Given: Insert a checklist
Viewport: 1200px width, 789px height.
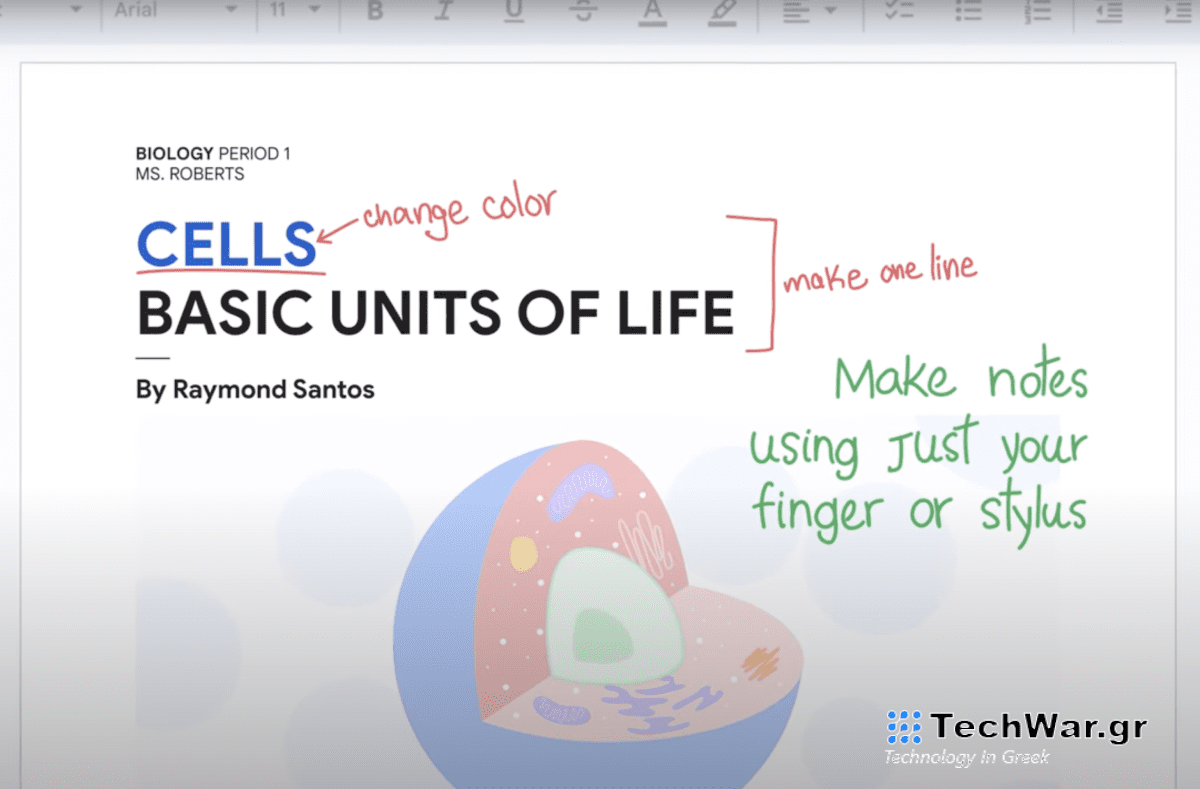Looking at the screenshot, I should (899, 11).
